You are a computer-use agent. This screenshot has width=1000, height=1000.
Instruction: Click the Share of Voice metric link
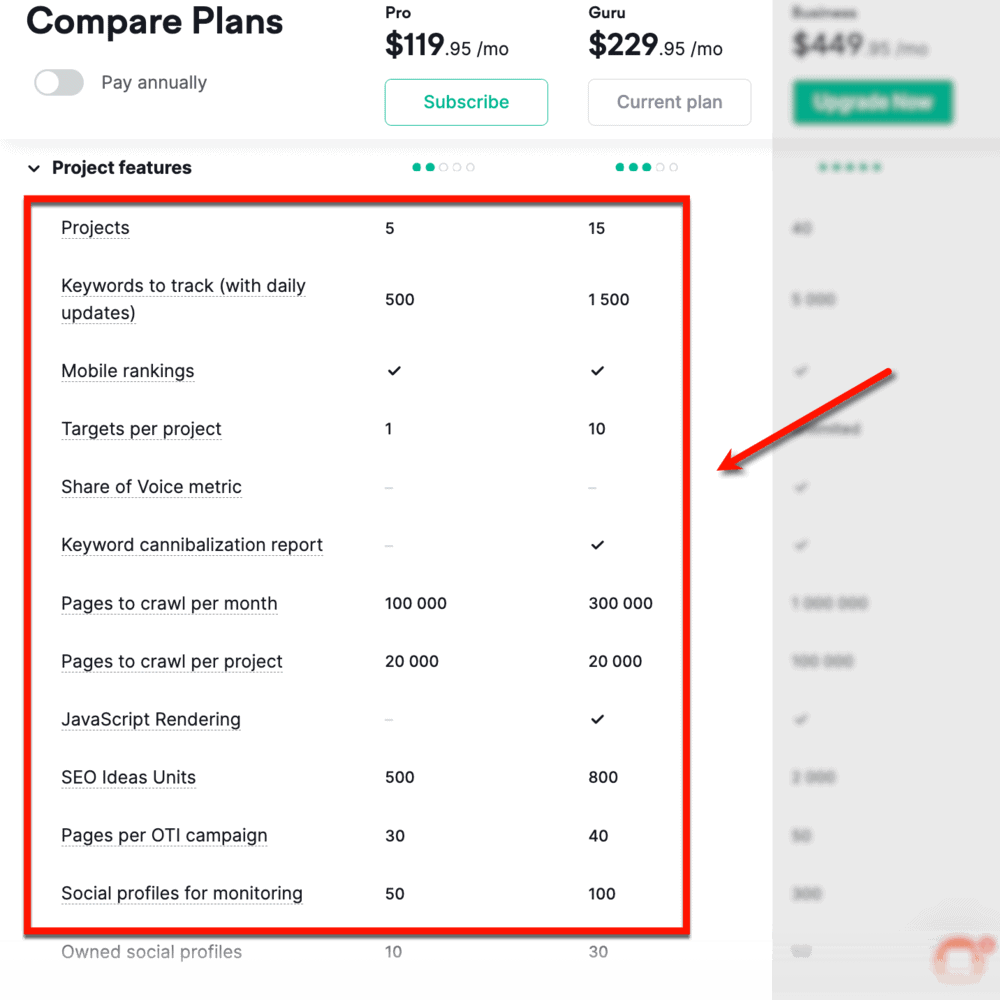pos(151,487)
